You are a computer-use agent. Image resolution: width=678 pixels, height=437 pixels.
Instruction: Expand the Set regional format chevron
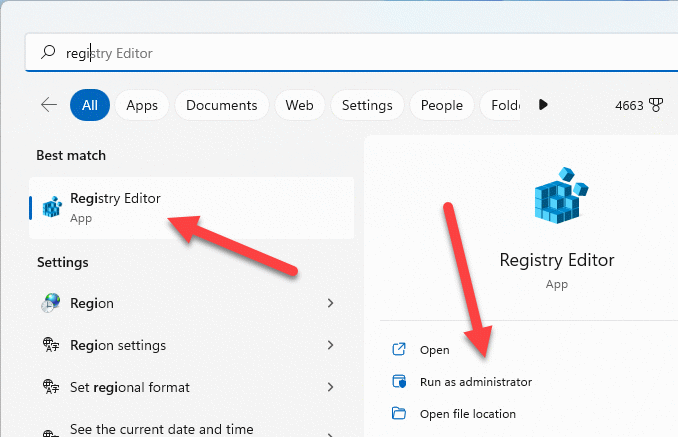[330, 387]
